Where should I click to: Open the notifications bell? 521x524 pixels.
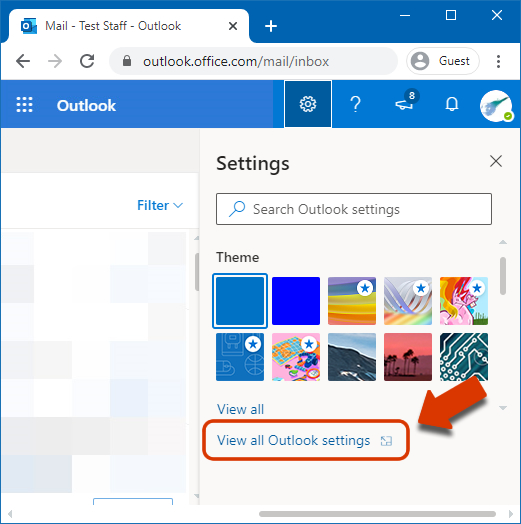click(x=452, y=104)
